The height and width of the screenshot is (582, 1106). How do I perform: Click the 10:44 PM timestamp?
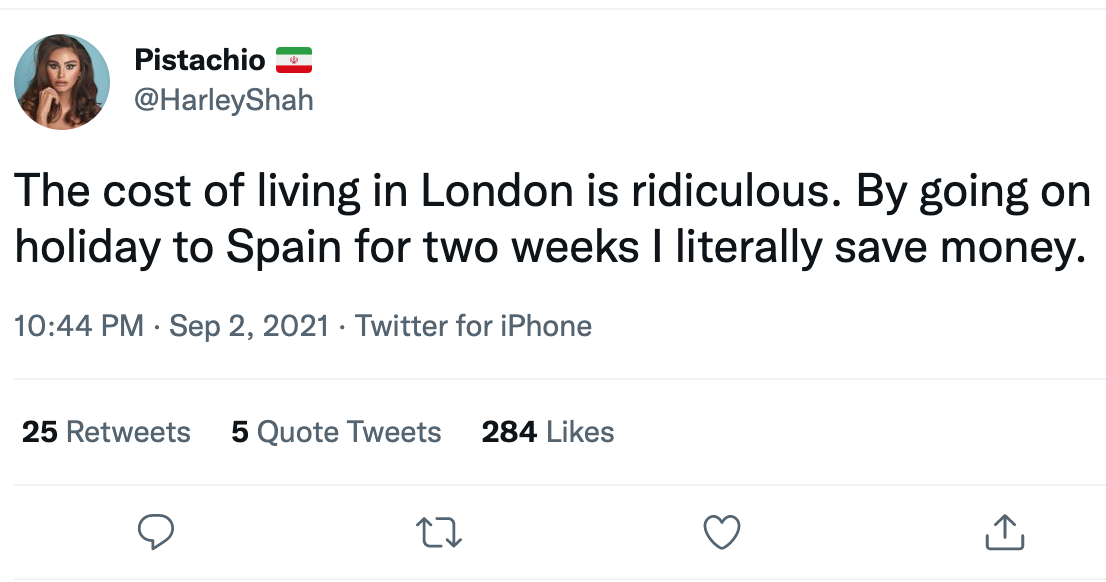[x=80, y=326]
